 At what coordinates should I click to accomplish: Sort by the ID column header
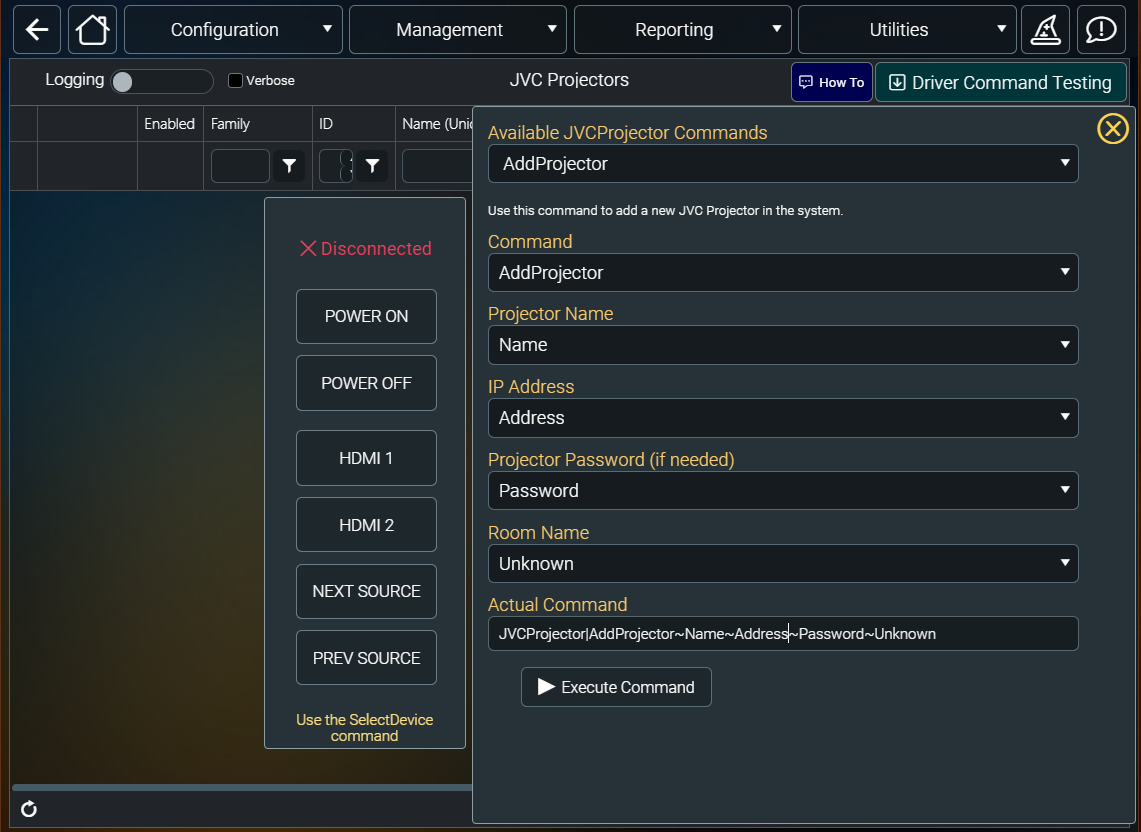point(354,124)
